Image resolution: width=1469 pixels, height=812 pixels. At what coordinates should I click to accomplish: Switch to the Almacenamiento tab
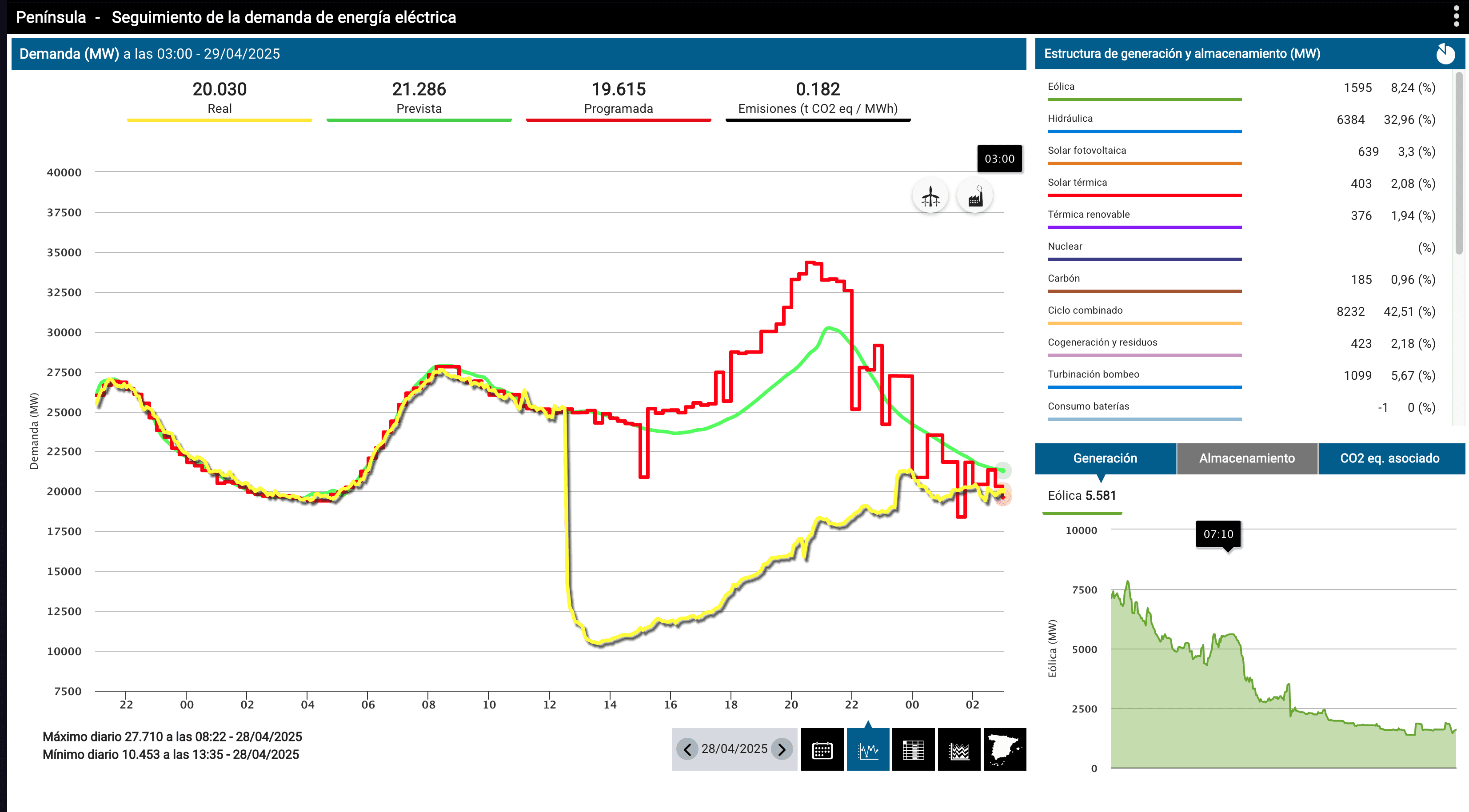(x=1246, y=458)
